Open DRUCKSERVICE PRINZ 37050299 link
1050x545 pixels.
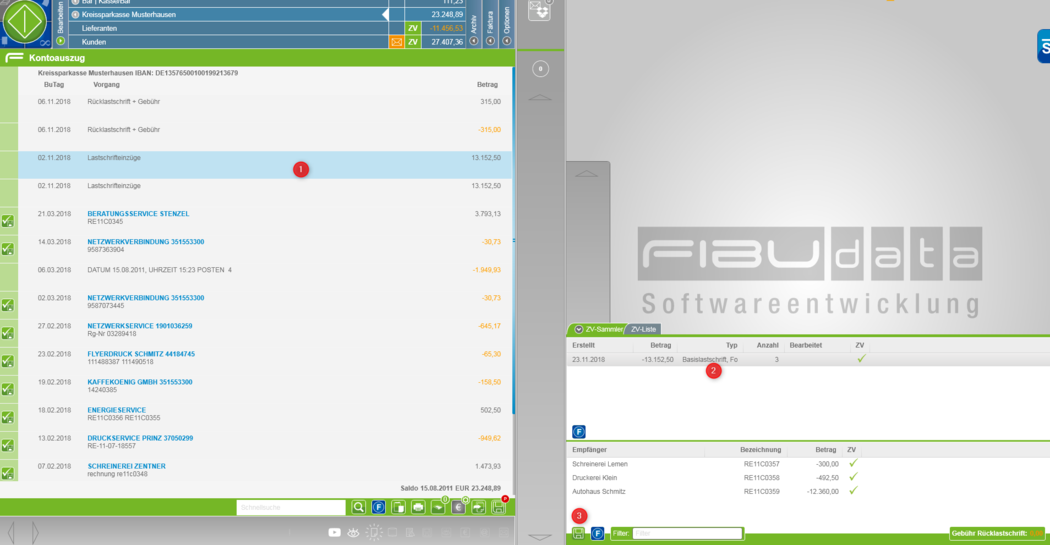click(x=140, y=438)
